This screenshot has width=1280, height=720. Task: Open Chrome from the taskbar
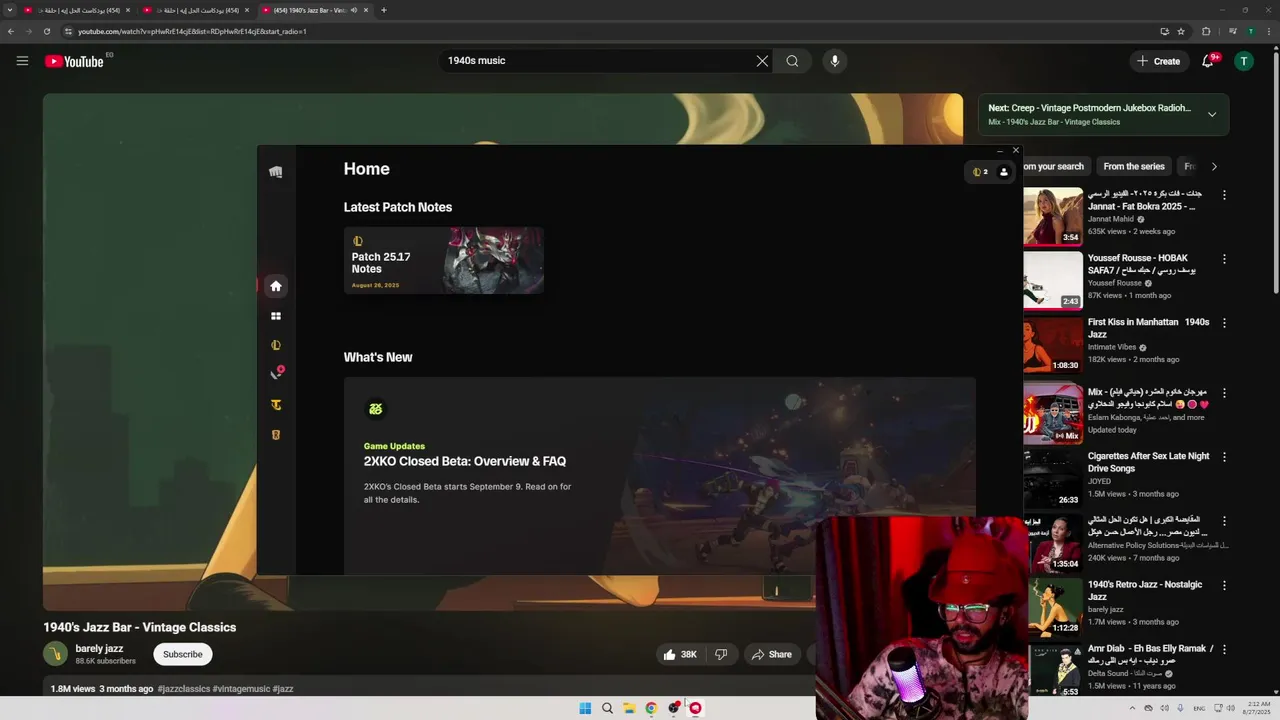pyautogui.click(x=651, y=708)
